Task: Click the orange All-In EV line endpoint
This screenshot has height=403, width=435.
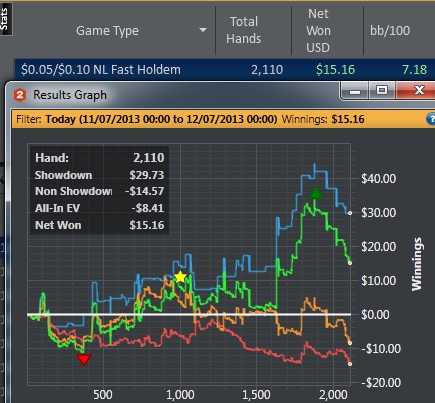Action: tap(350, 343)
